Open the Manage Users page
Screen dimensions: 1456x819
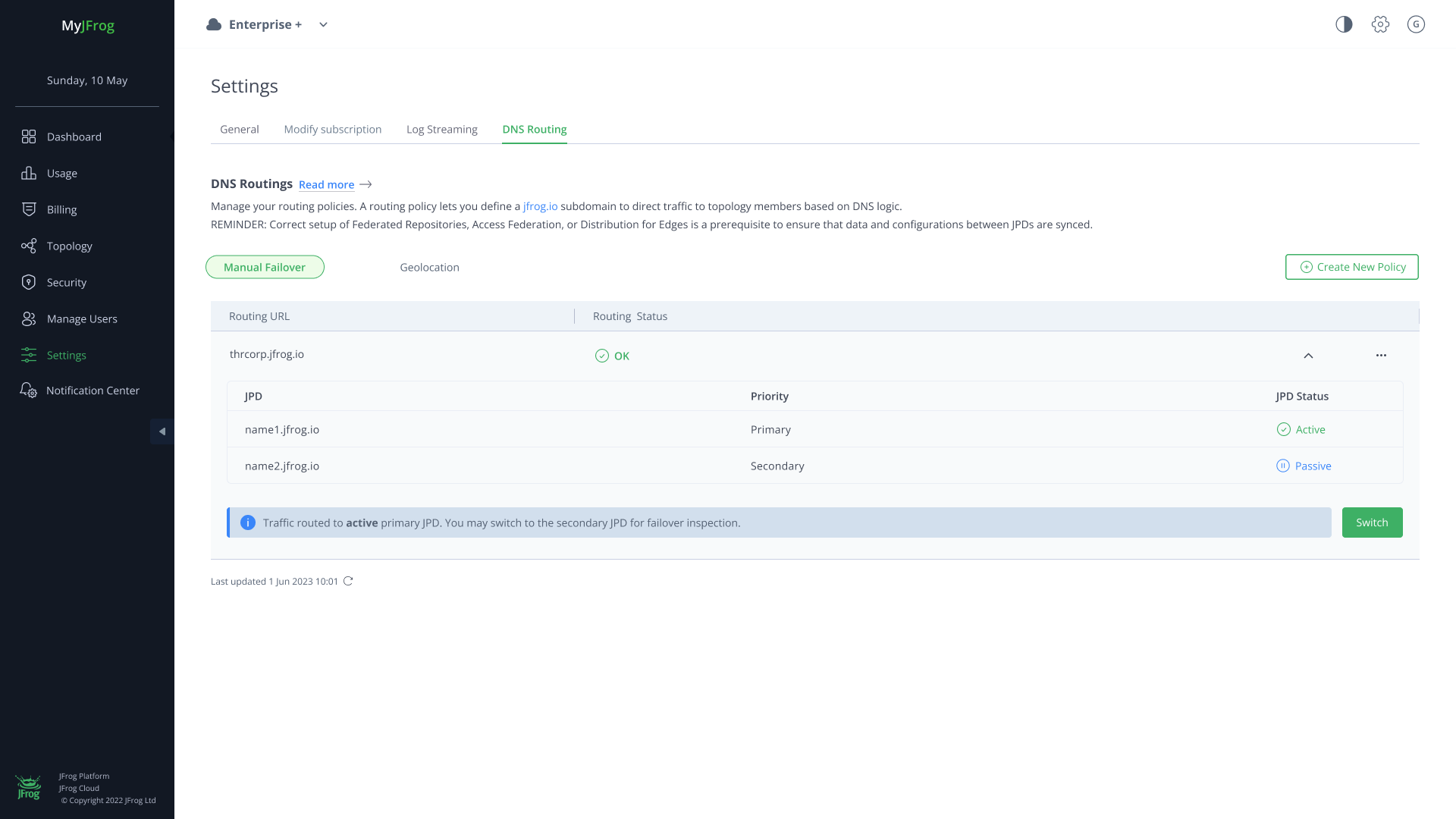point(81,318)
